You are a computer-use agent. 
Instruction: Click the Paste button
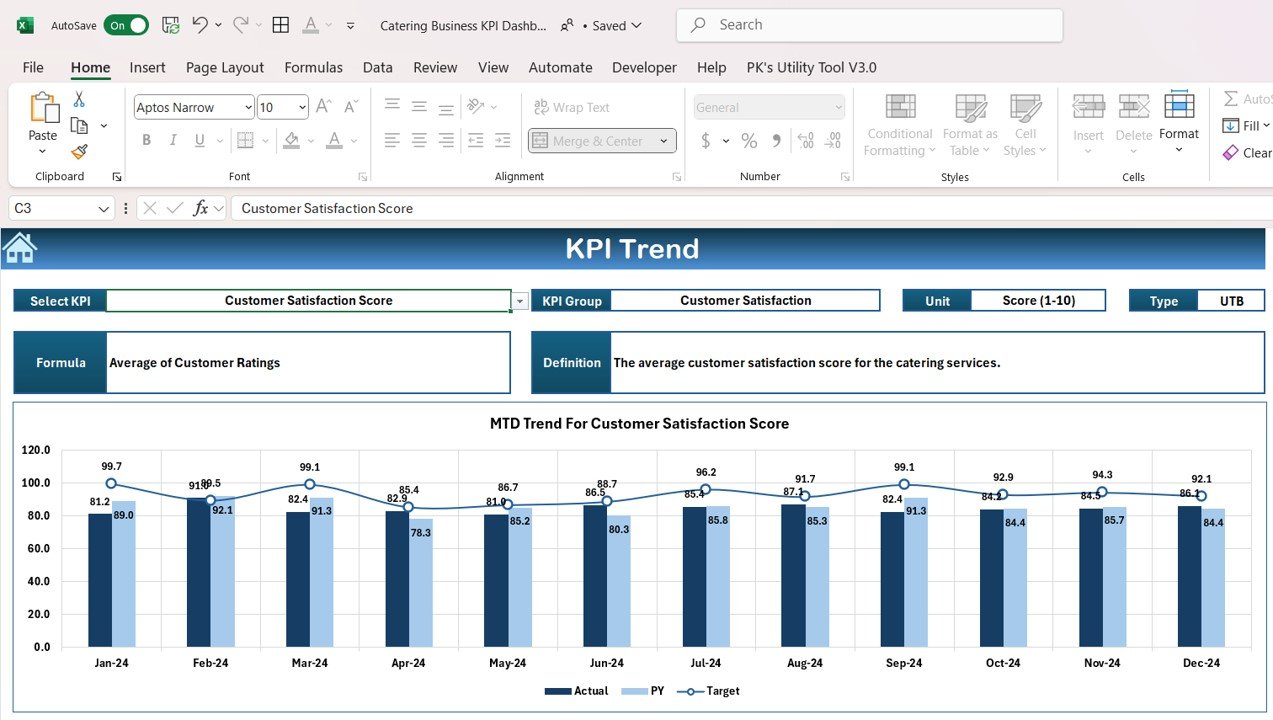(x=43, y=110)
